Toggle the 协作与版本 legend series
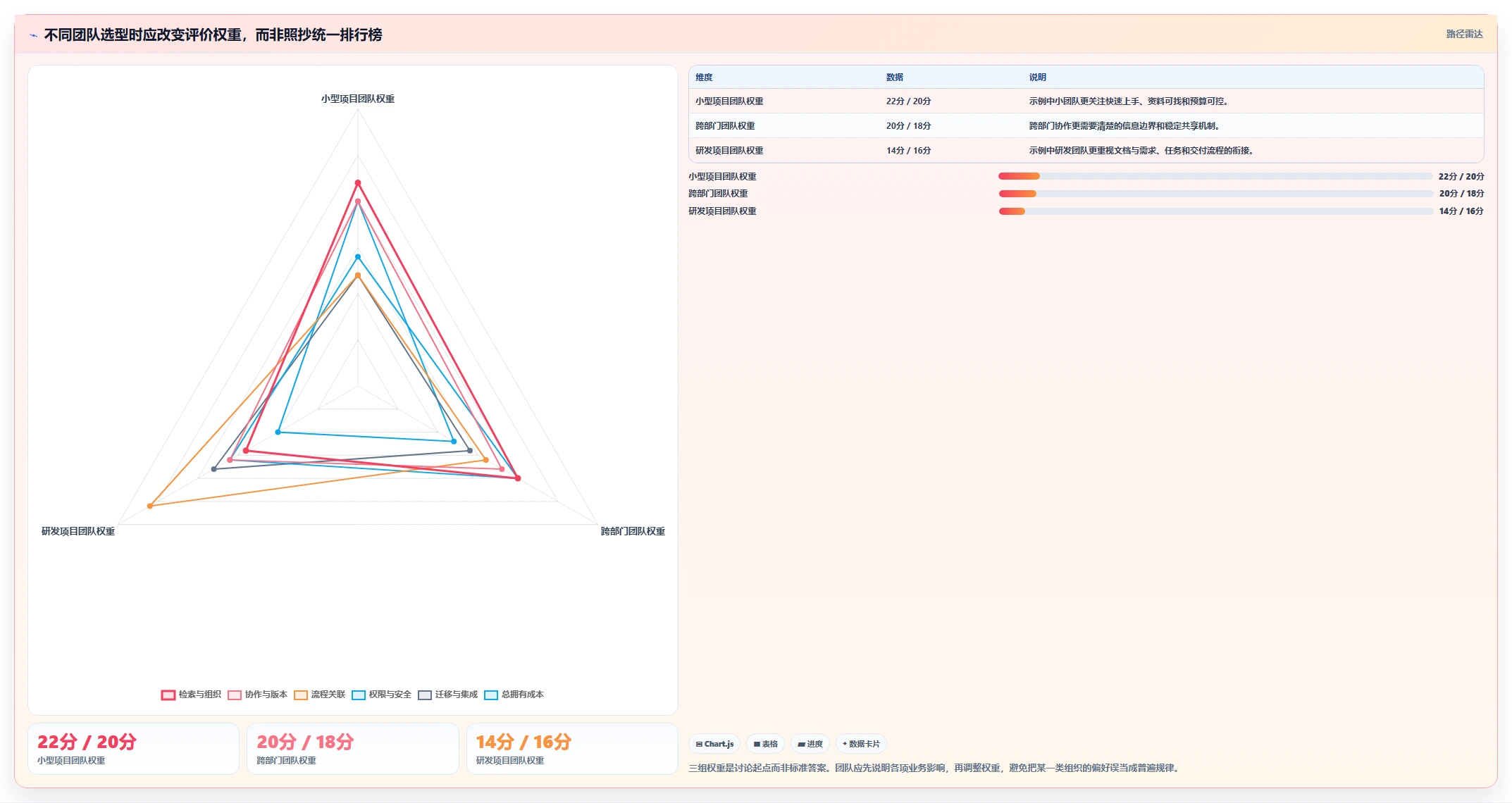The image size is (1512, 803). [x=257, y=695]
